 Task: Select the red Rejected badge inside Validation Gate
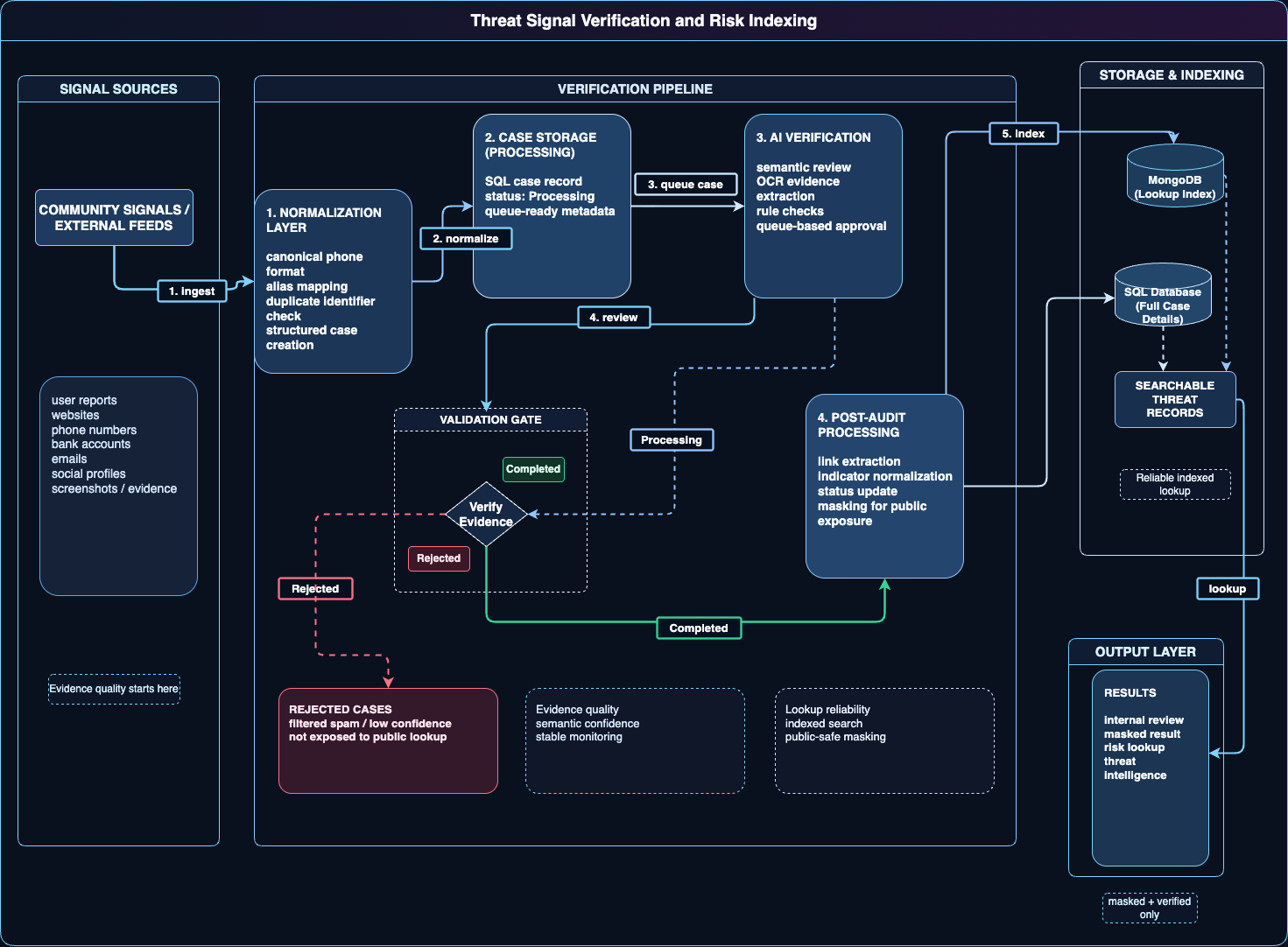[x=439, y=558]
